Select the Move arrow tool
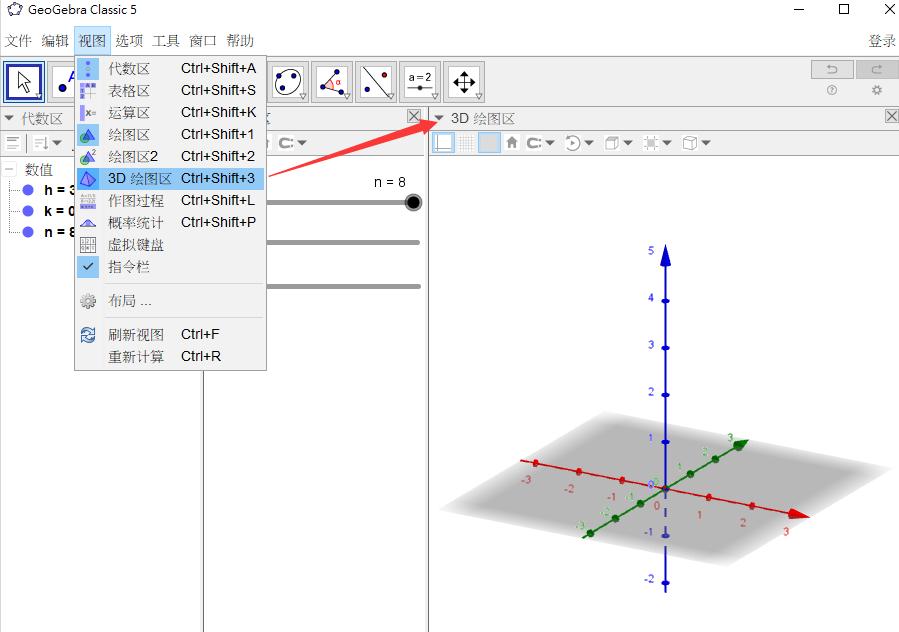The width and height of the screenshot is (899, 632). pos(25,81)
